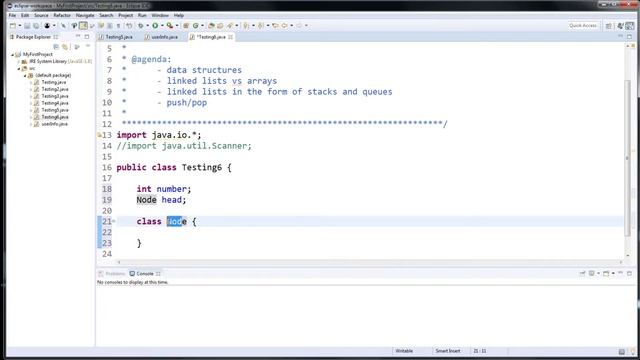Click the green Run button icon
The height and width of the screenshot is (360, 640).
155,25
